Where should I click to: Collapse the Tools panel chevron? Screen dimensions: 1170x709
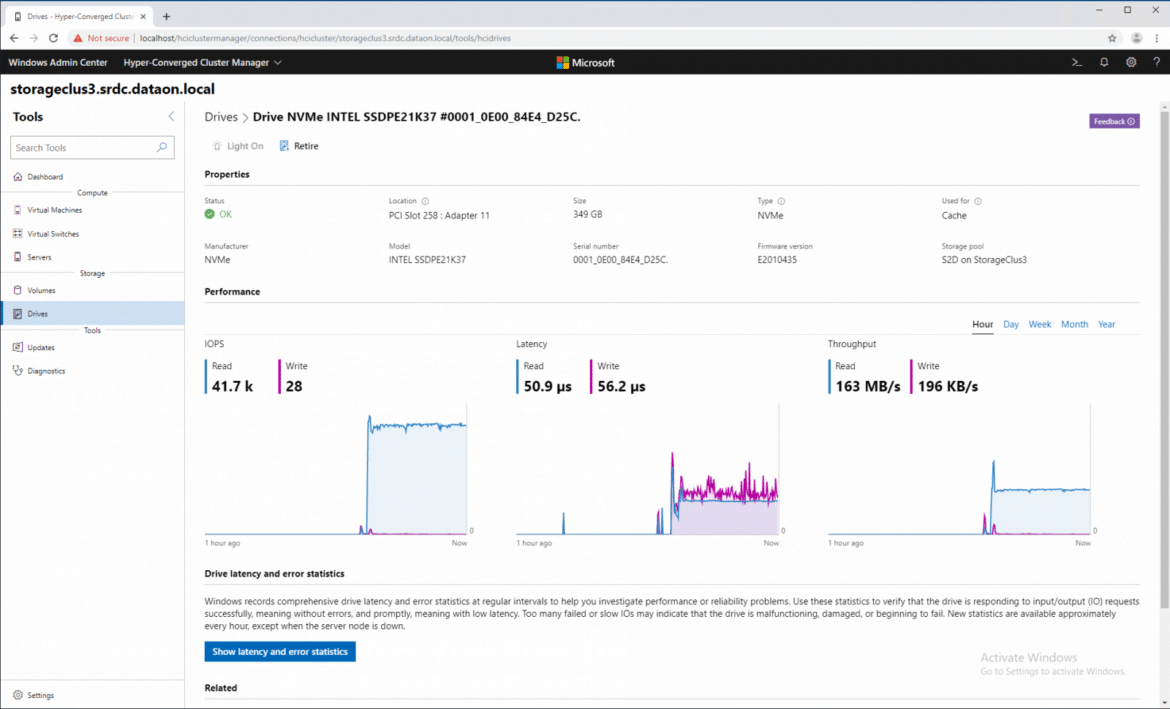point(171,116)
